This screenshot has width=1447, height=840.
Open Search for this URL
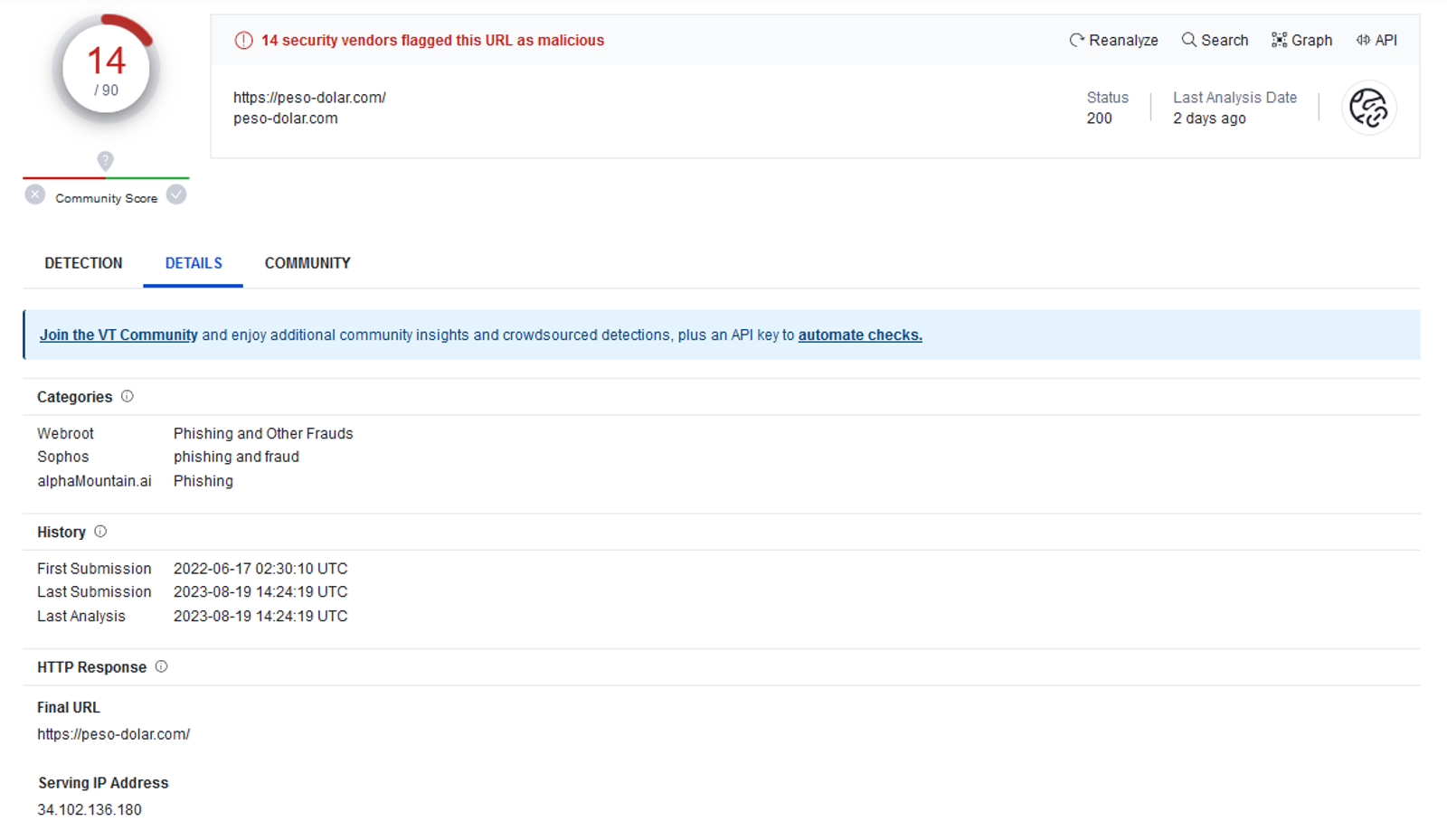click(1215, 40)
